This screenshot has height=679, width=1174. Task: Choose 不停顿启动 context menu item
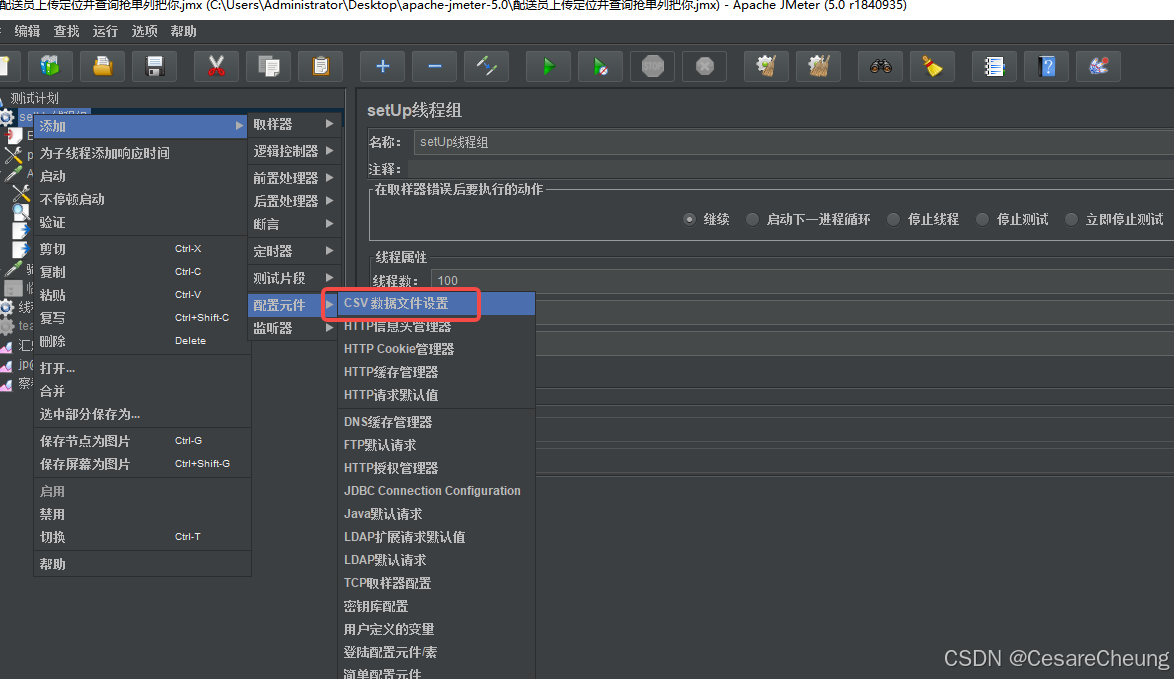coord(142,199)
